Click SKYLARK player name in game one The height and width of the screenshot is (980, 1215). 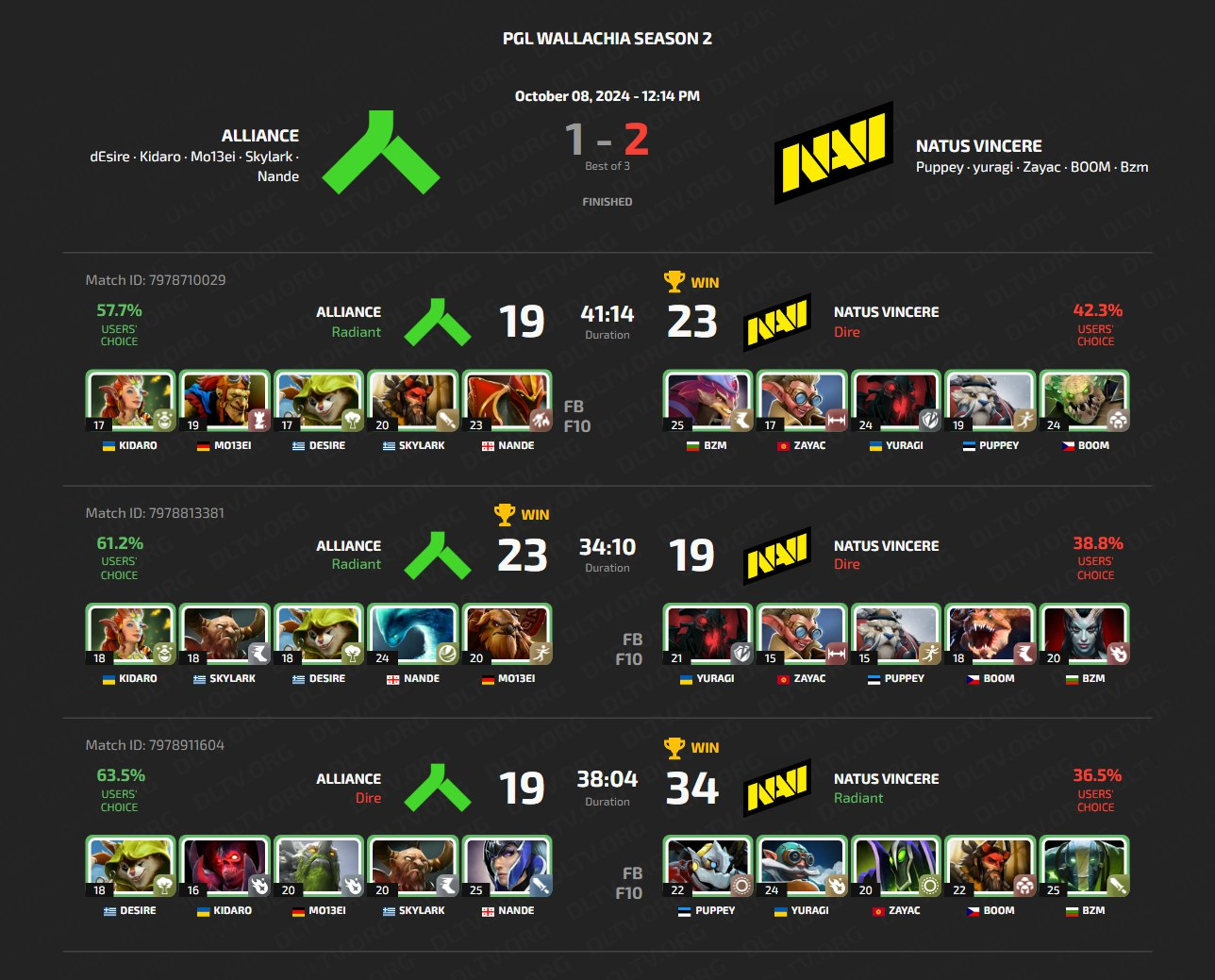422,445
